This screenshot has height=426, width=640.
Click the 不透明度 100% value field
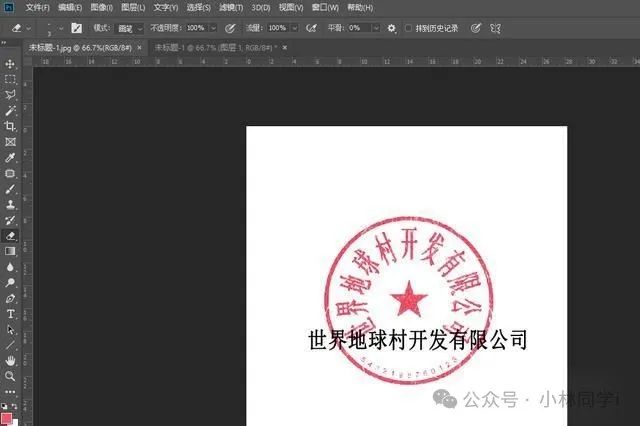pyautogui.click(x=196, y=28)
